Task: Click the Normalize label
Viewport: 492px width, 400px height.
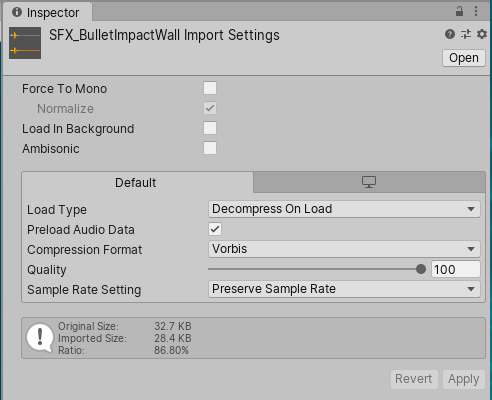Action: pos(65,109)
